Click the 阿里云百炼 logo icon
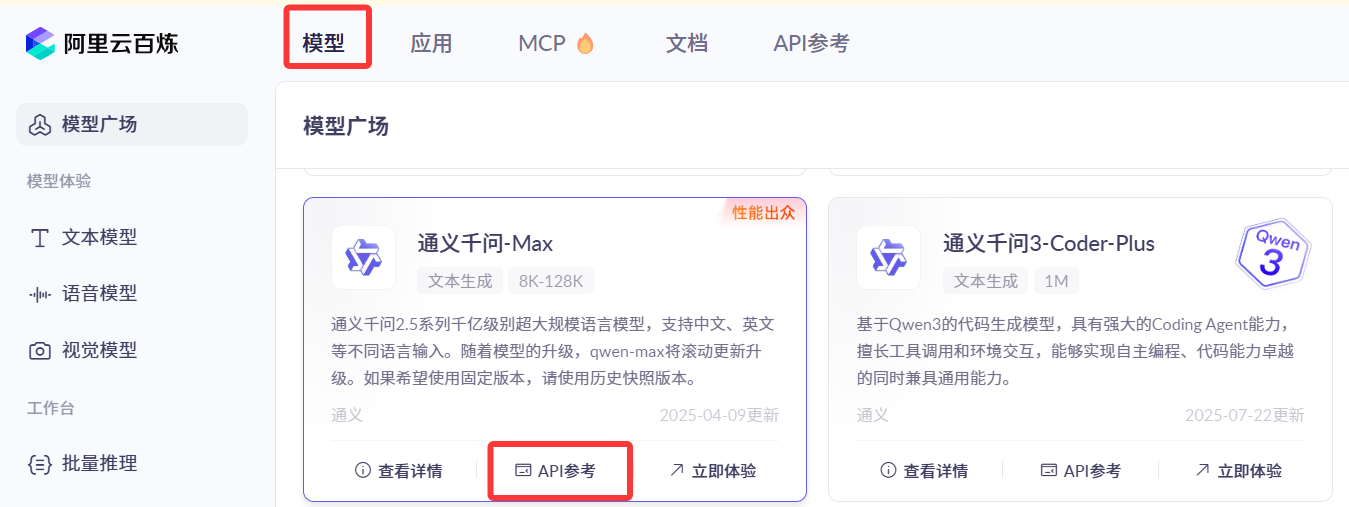Image resolution: width=1349 pixels, height=507 pixels. tap(40, 43)
